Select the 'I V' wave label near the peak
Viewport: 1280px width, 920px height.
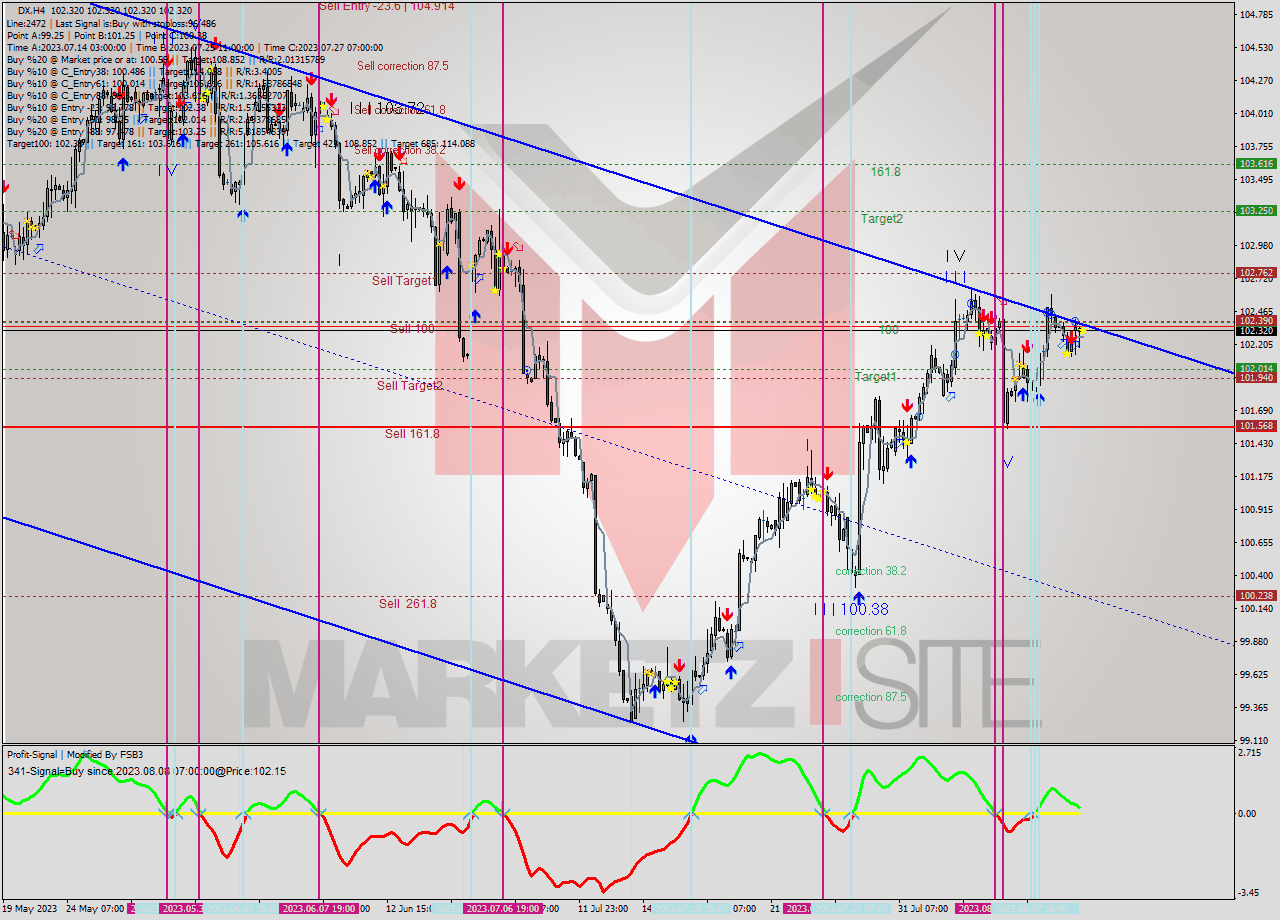coord(956,256)
